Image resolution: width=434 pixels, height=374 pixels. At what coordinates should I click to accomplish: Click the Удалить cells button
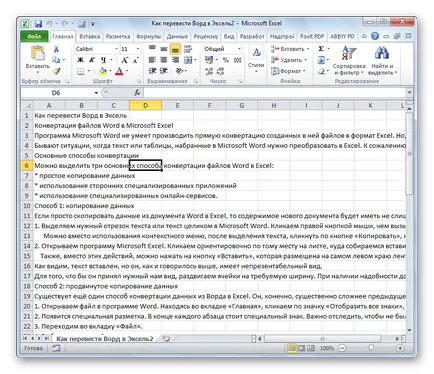pyautogui.click(x=288, y=60)
